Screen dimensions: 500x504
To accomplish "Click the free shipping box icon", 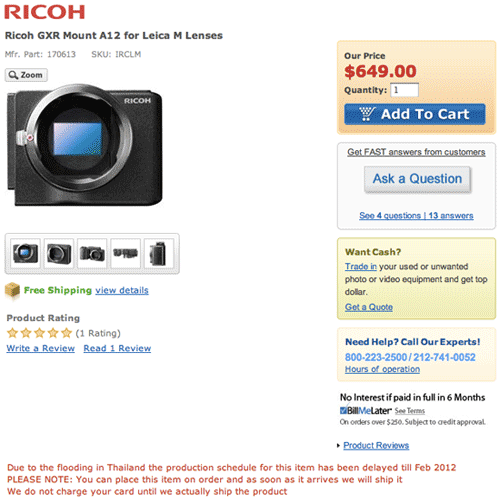I will tap(12, 290).
